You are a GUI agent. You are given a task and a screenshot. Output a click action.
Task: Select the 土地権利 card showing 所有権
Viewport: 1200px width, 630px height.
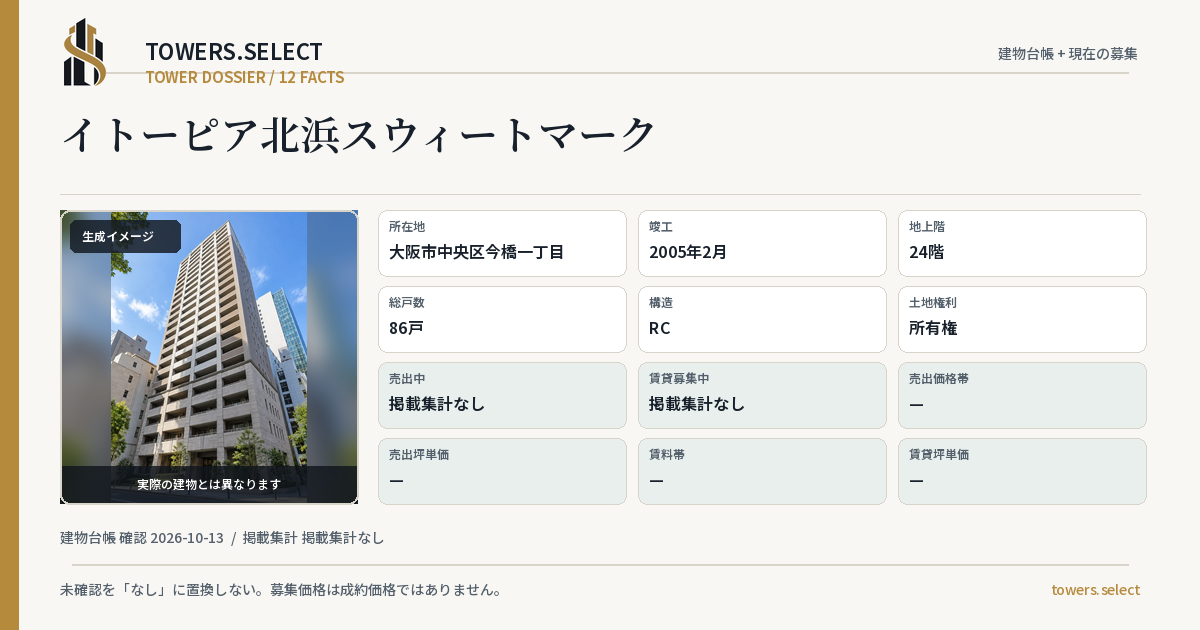point(1022,319)
